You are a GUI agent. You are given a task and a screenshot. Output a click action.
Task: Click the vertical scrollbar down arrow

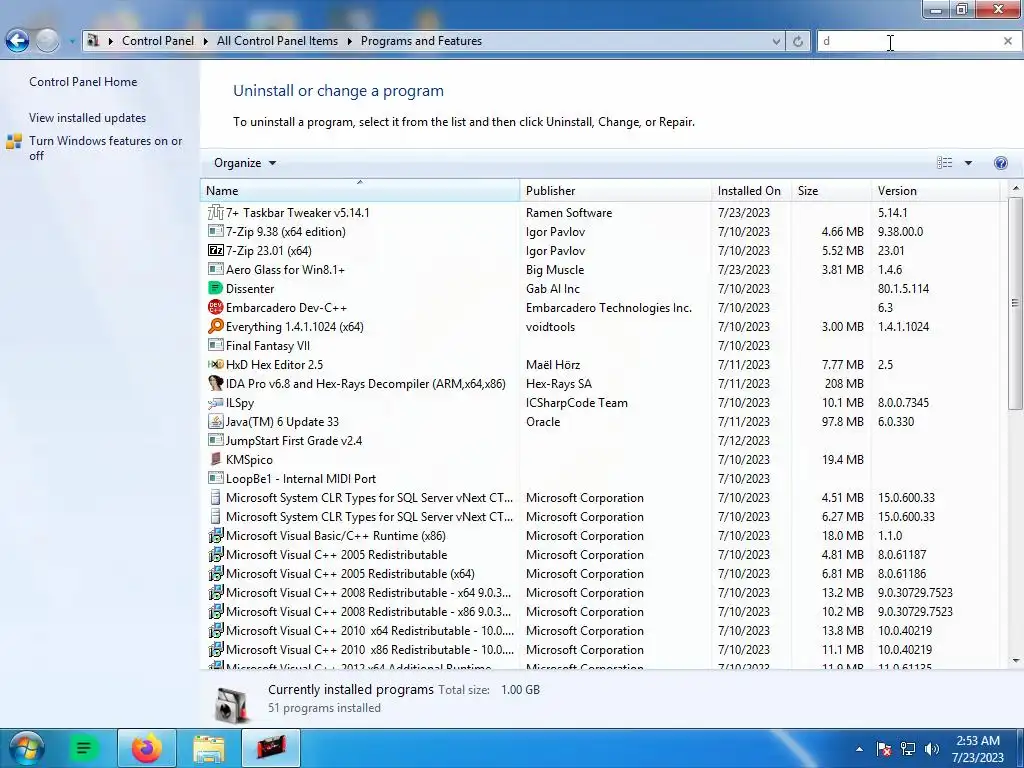point(1016,661)
